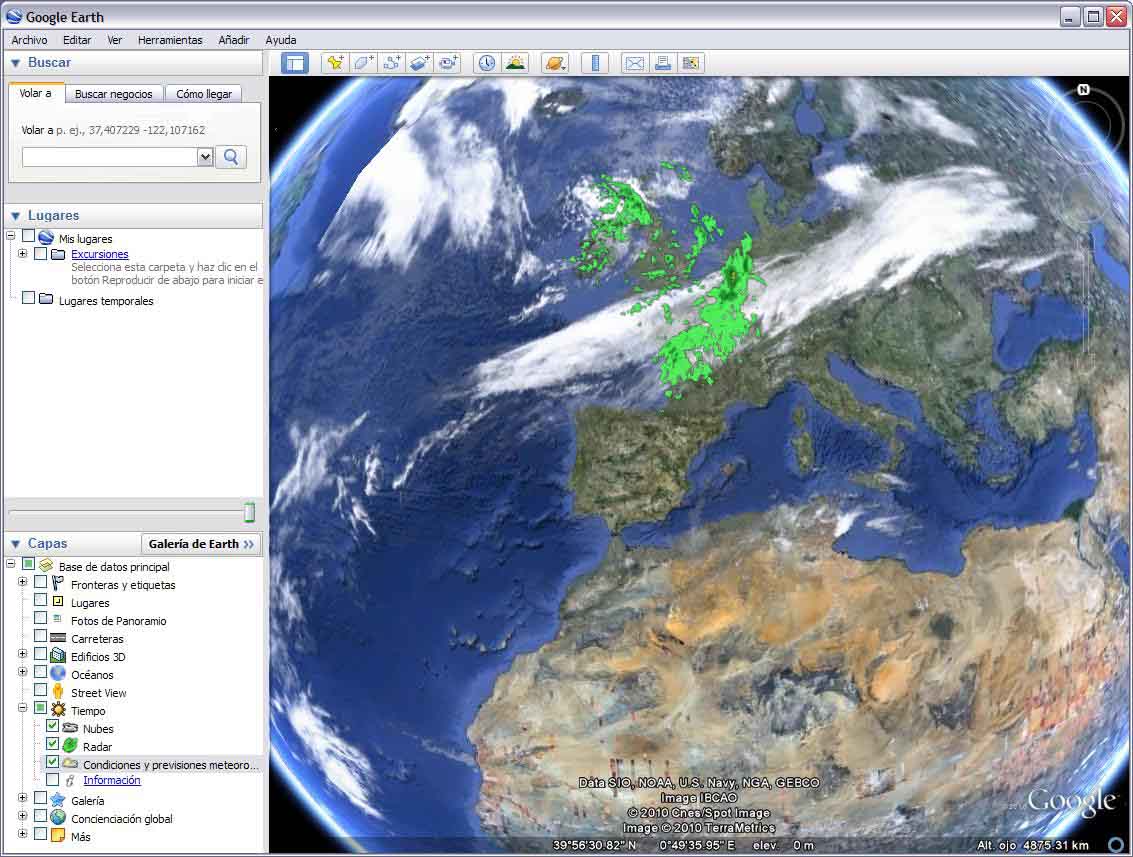1133x857 pixels.
Task: Select Lugares temporales tree item
Action: click(106, 301)
